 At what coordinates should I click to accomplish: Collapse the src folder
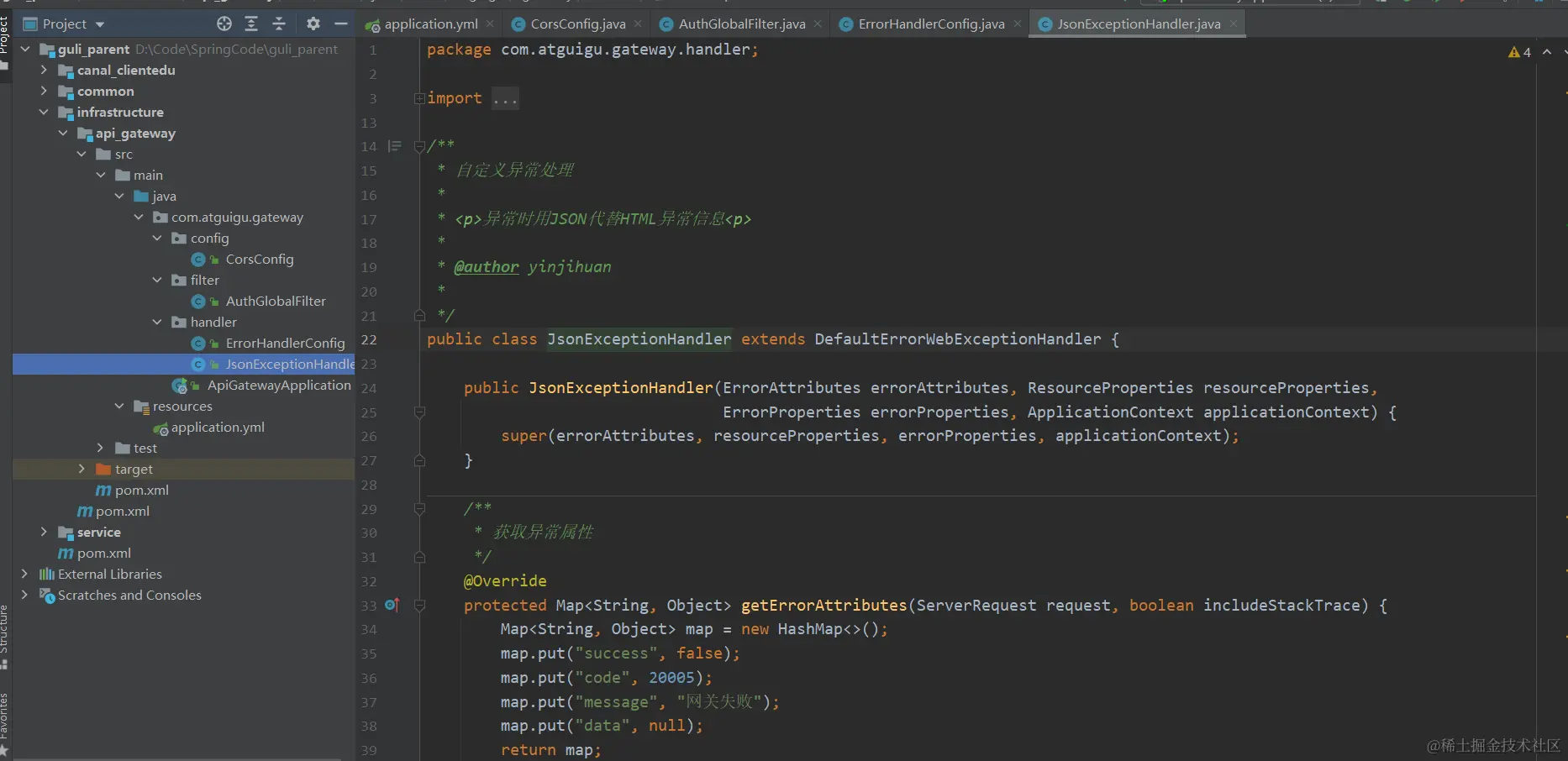82,155
